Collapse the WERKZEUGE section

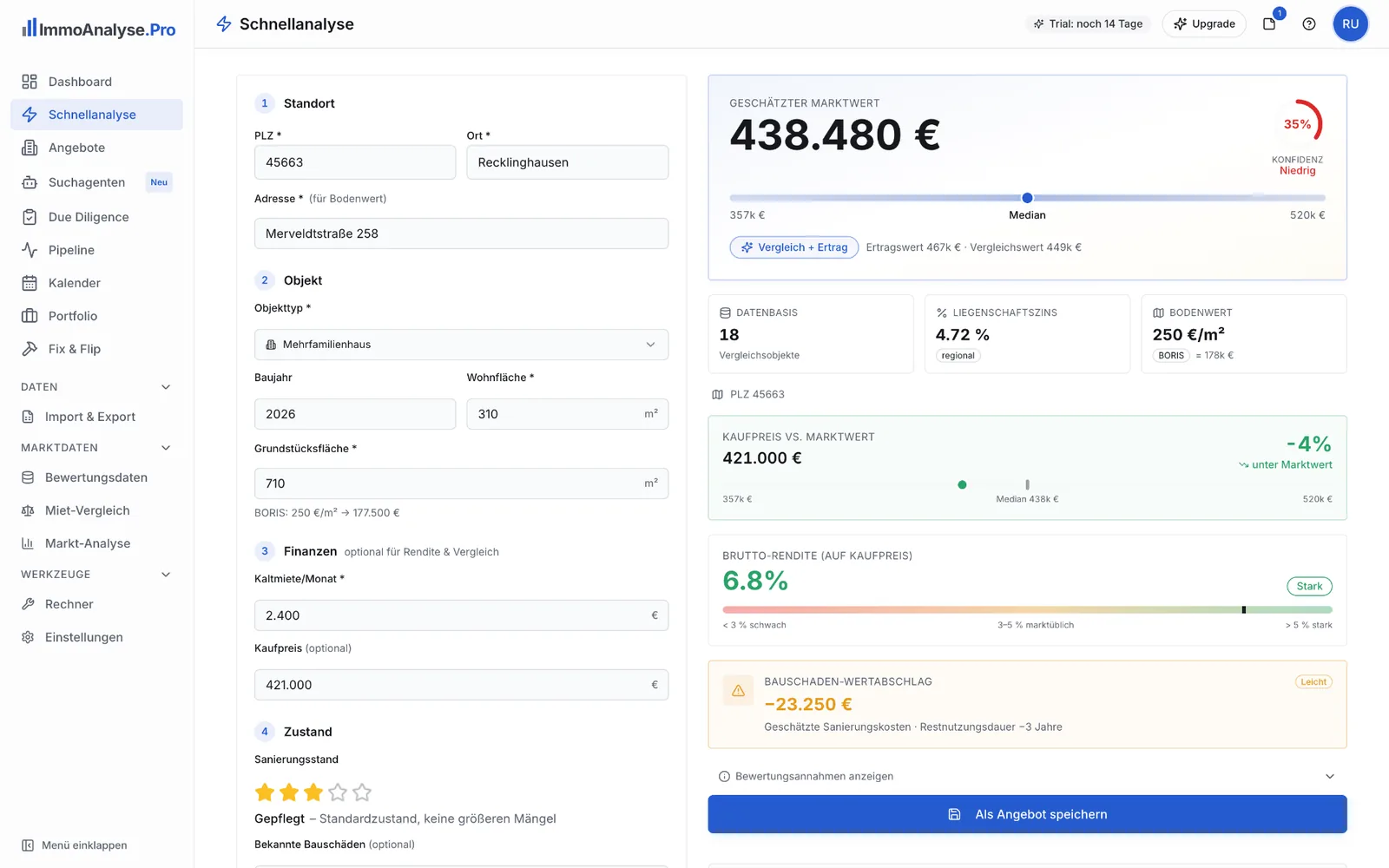tap(166, 575)
